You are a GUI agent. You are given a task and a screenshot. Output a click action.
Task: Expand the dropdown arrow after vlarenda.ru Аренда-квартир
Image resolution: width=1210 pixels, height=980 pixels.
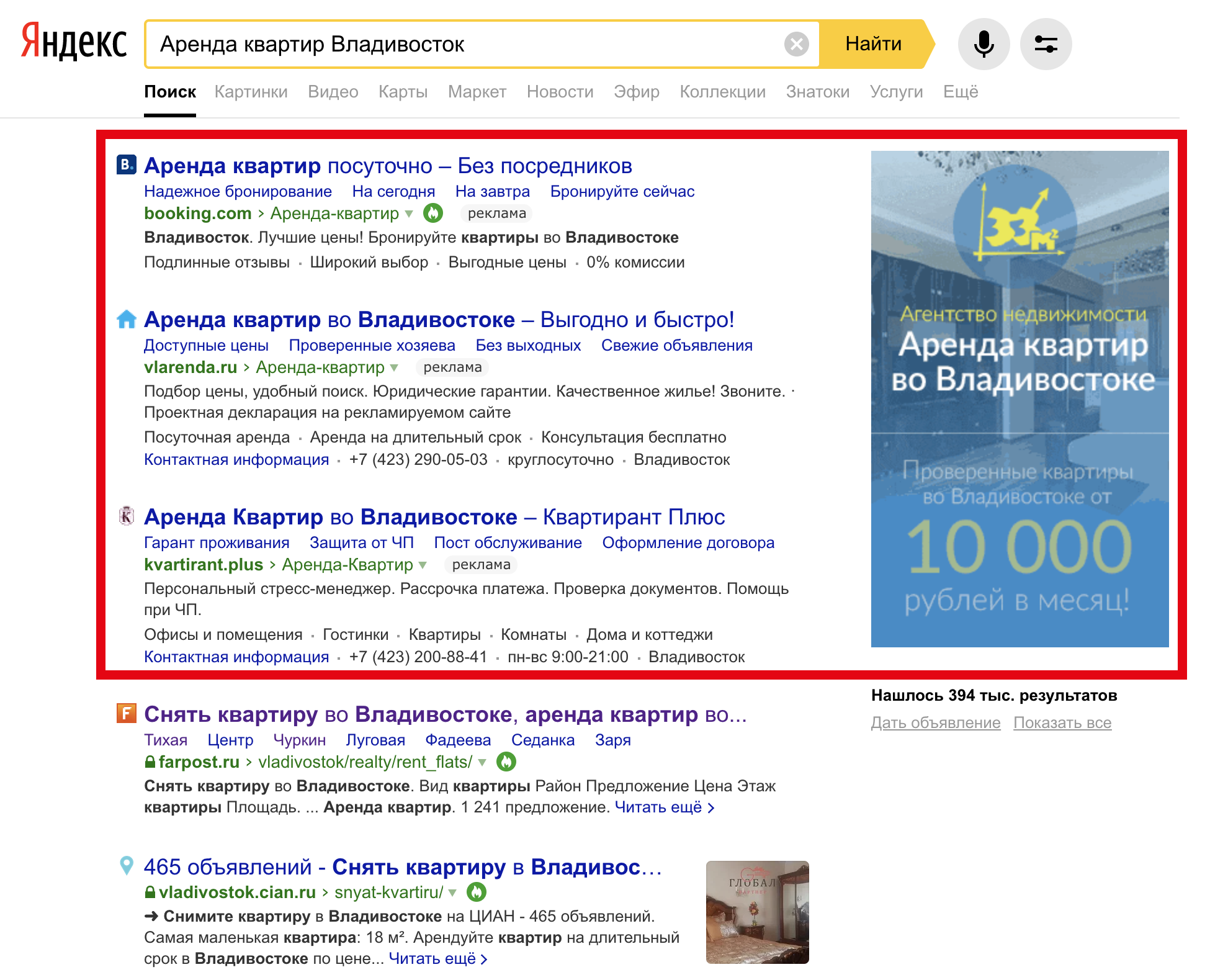point(394,367)
